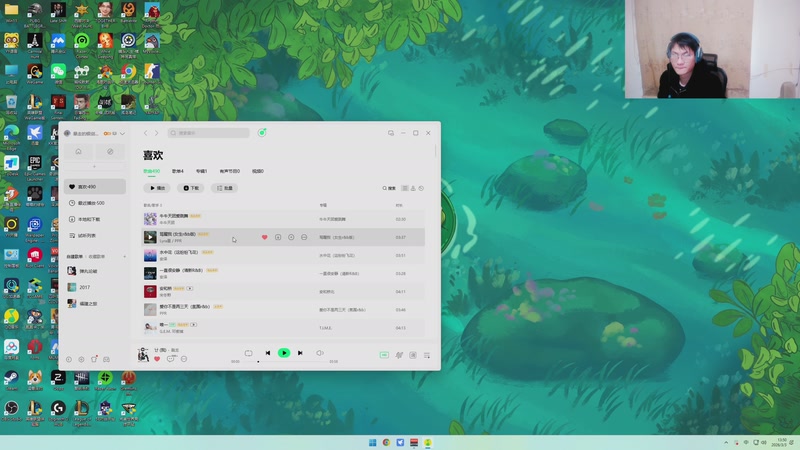Skip to the next track

point(300,353)
